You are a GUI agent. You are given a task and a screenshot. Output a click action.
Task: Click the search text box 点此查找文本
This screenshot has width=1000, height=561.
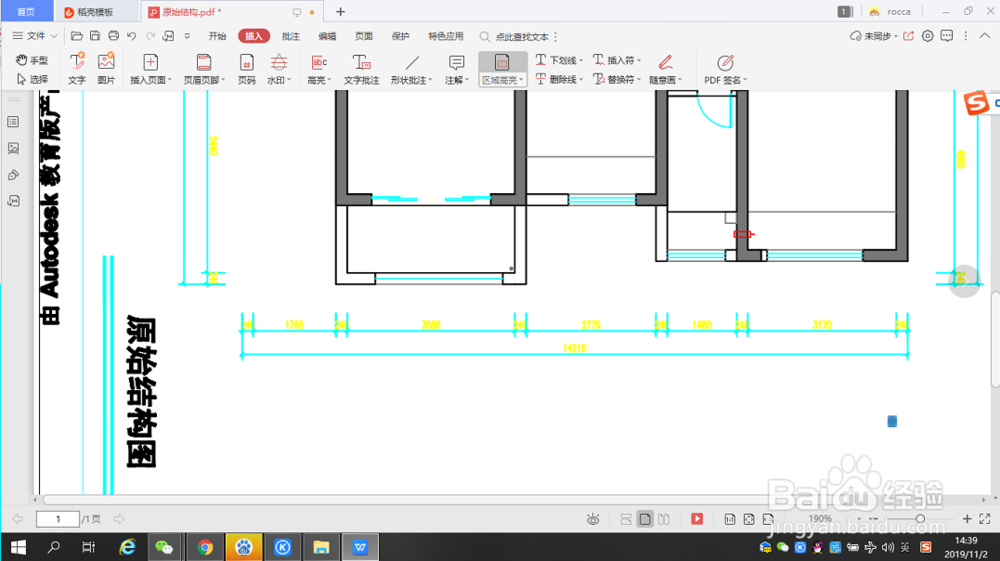(522, 36)
